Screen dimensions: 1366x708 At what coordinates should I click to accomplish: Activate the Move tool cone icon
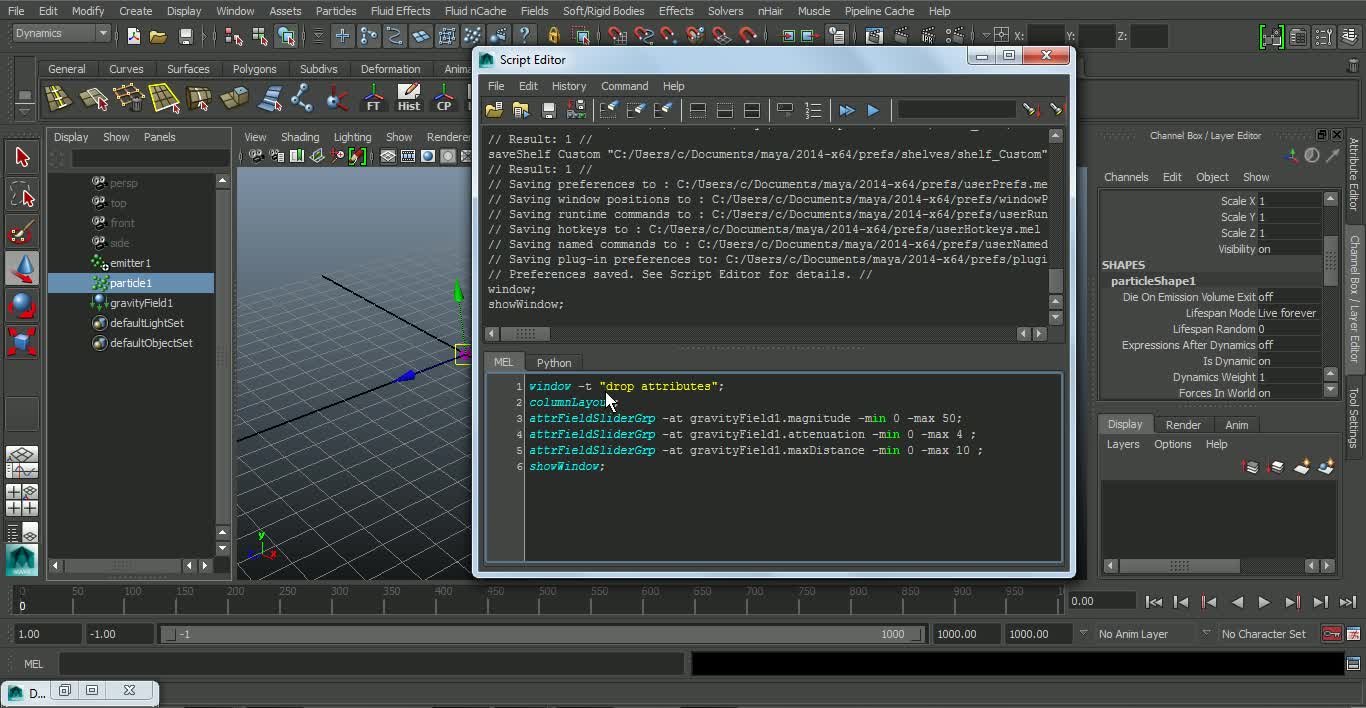[x=22, y=268]
